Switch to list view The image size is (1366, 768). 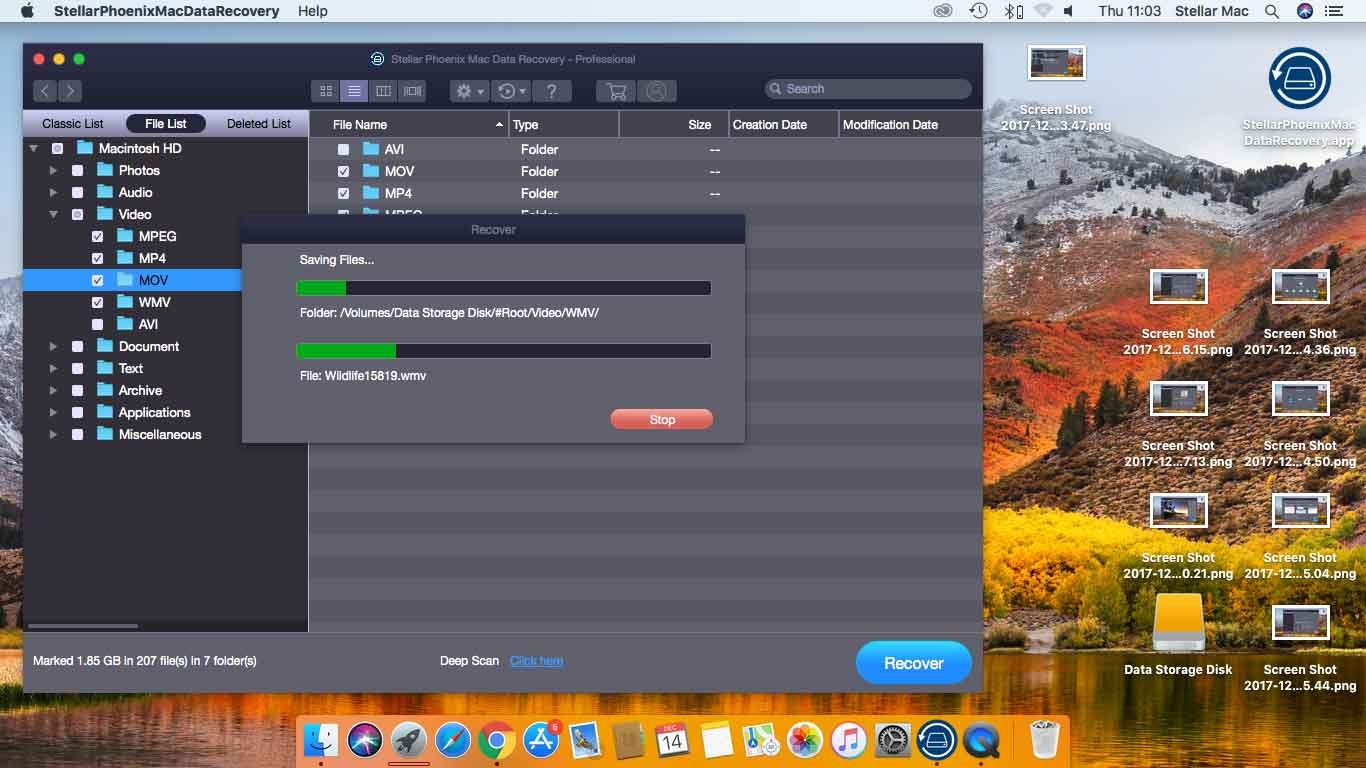click(x=354, y=91)
